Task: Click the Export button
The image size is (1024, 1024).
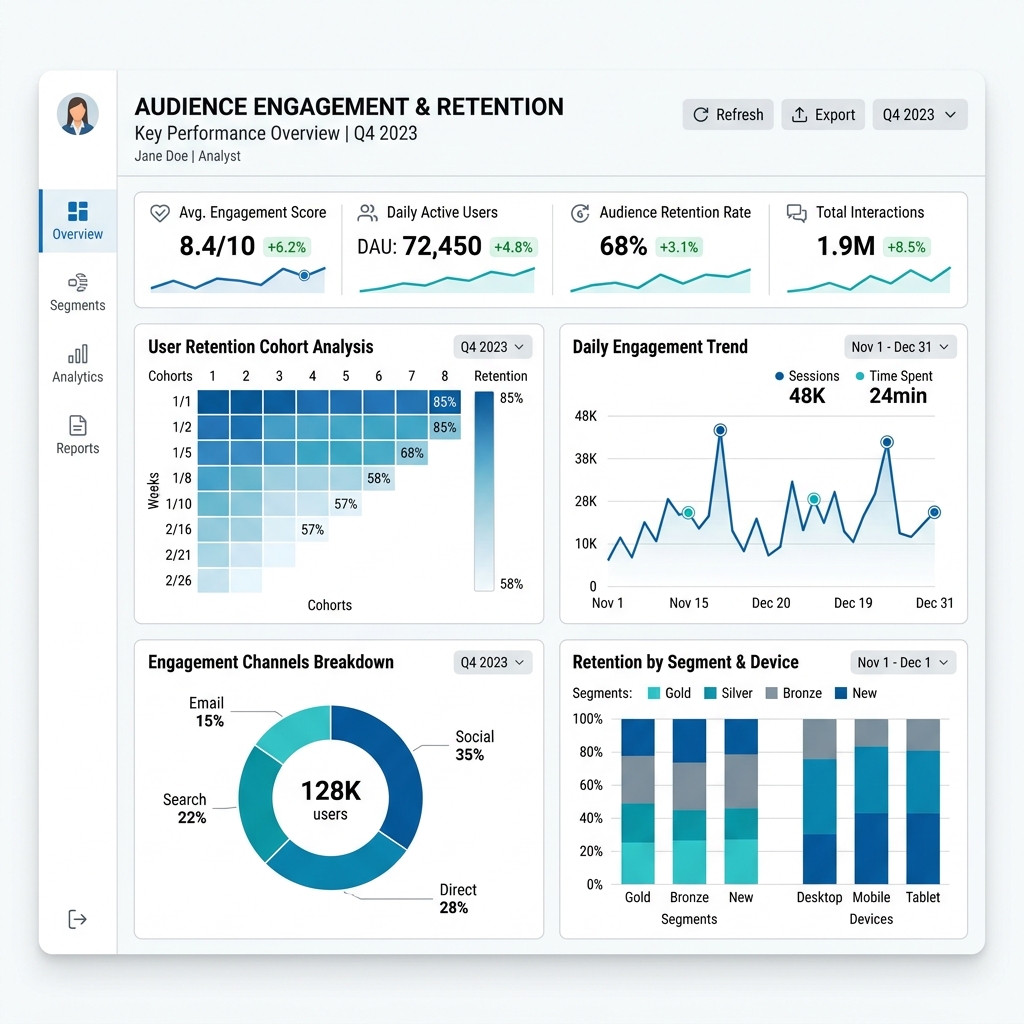Action: pos(823,115)
